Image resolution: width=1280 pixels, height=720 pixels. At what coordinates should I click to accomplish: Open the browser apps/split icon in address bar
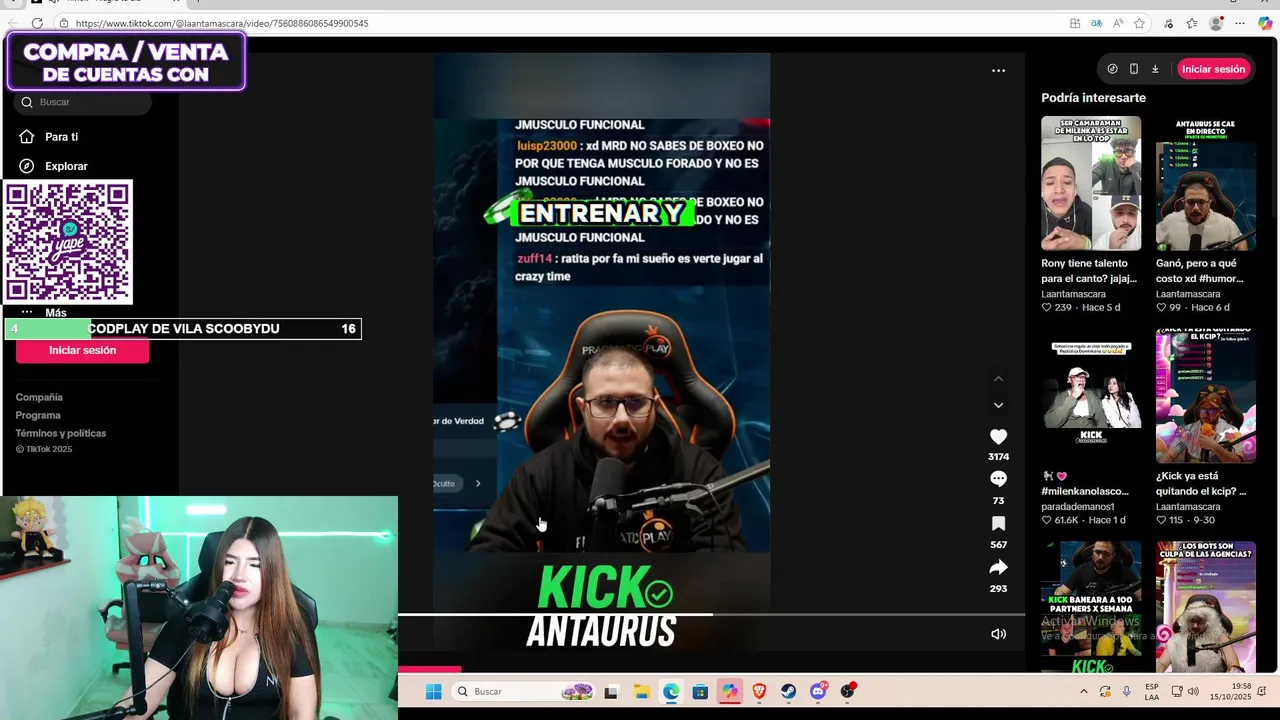[x=1075, y=23]
